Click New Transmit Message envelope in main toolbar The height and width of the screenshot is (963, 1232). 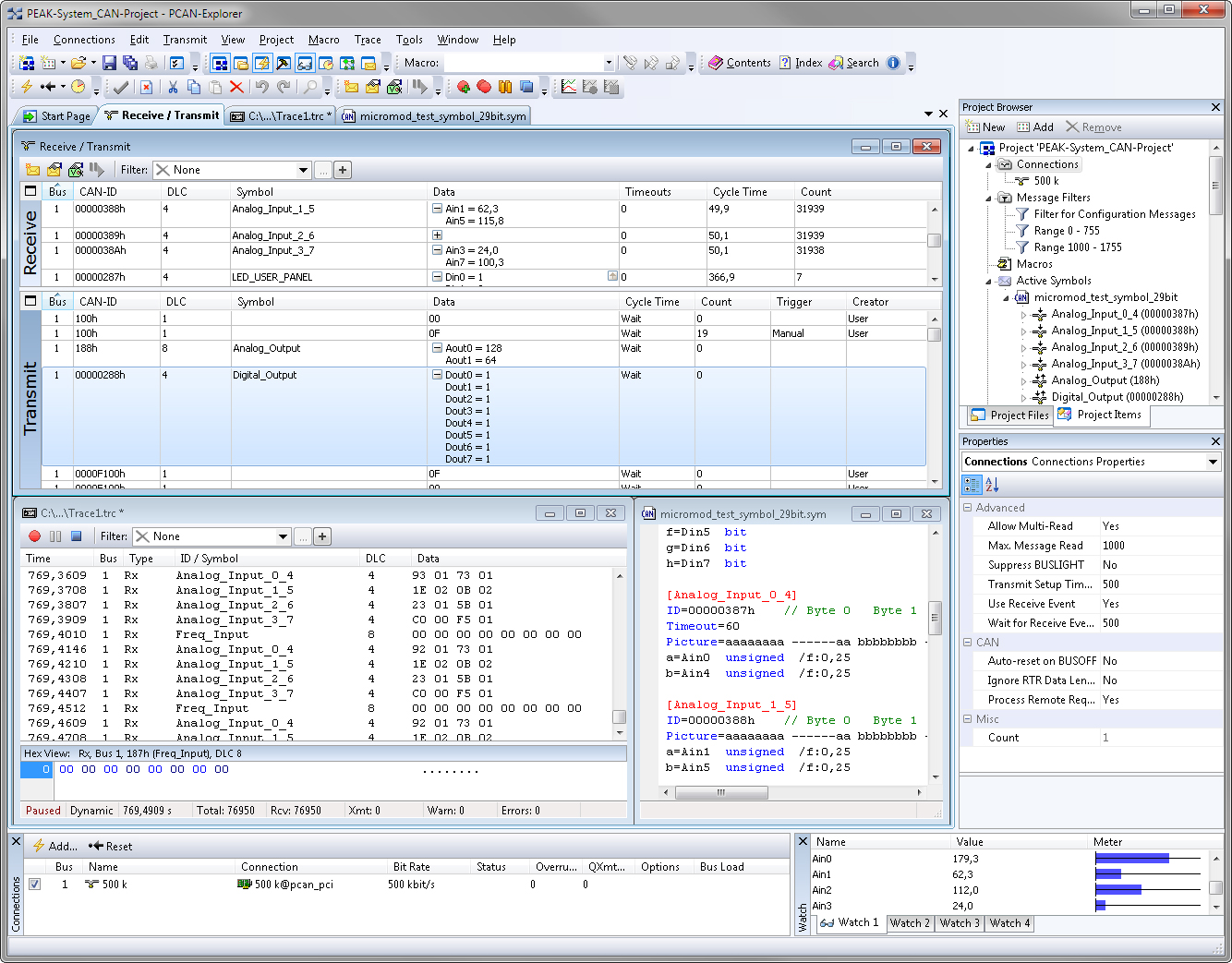352,87
